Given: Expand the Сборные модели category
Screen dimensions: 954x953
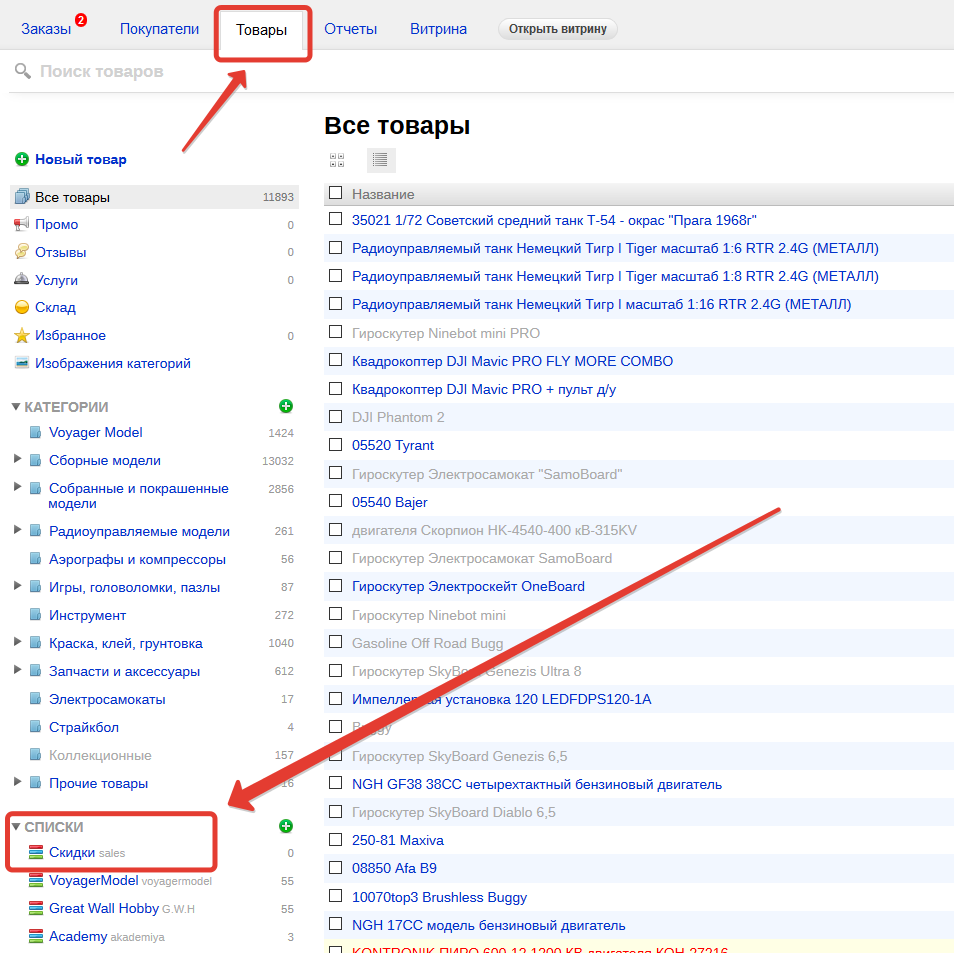Looking at the screenshot, I should tap(18, 460).
